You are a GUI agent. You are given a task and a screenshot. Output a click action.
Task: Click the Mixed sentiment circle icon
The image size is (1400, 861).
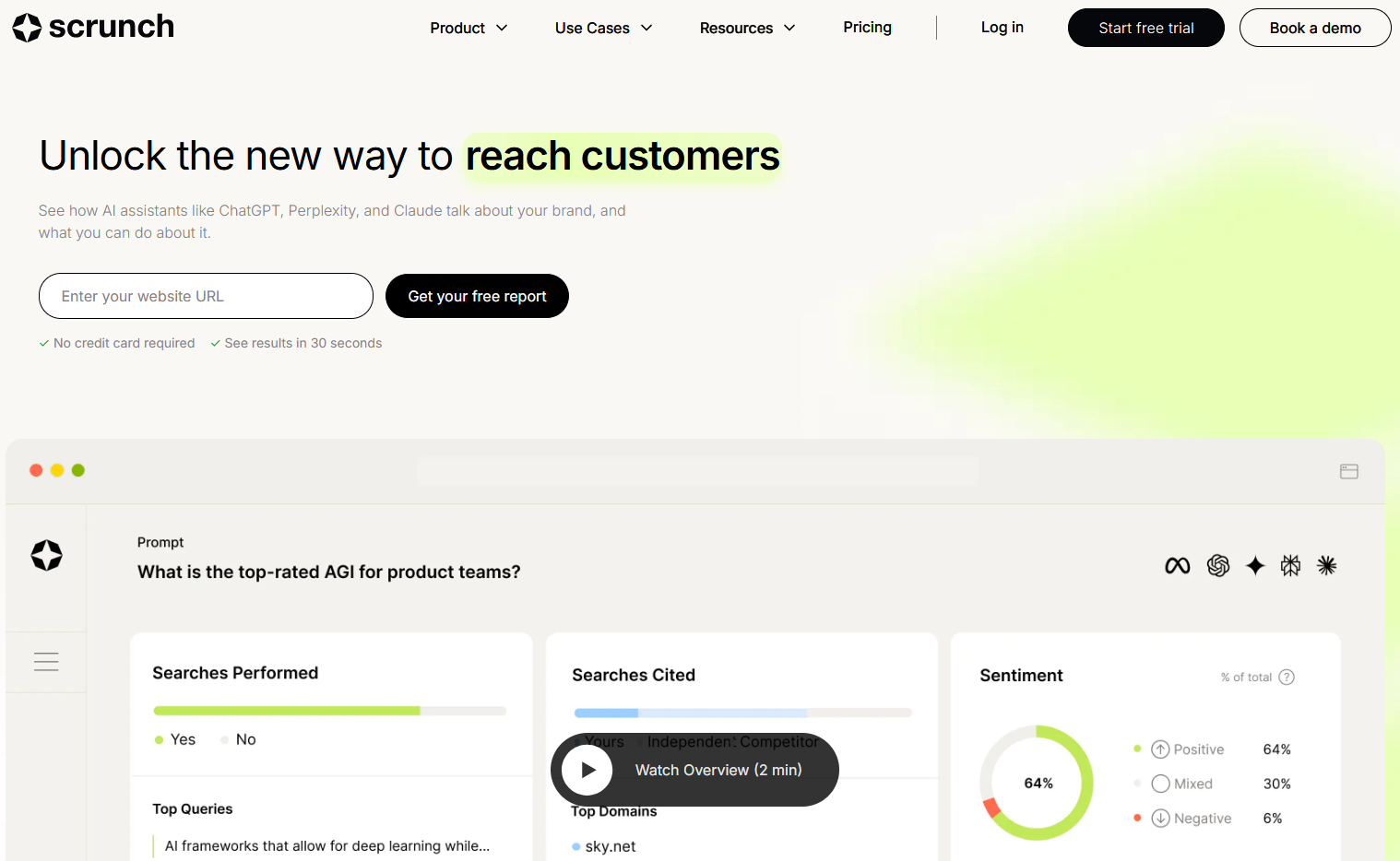pos(1160,784)
